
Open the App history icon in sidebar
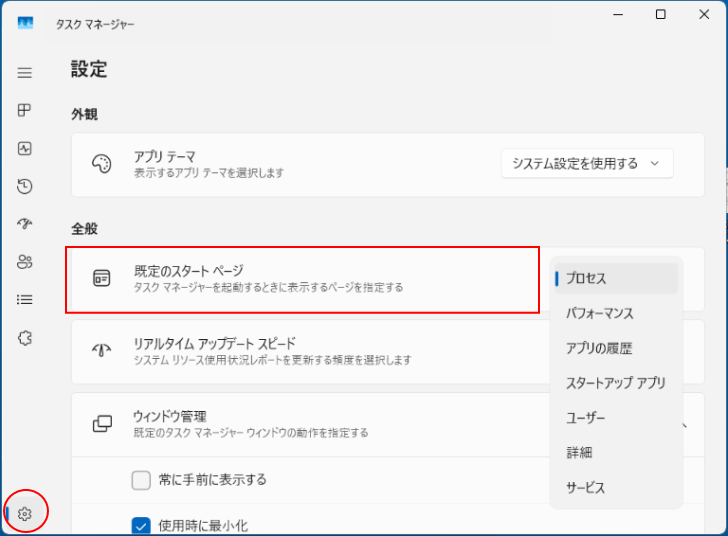point(25,186)
